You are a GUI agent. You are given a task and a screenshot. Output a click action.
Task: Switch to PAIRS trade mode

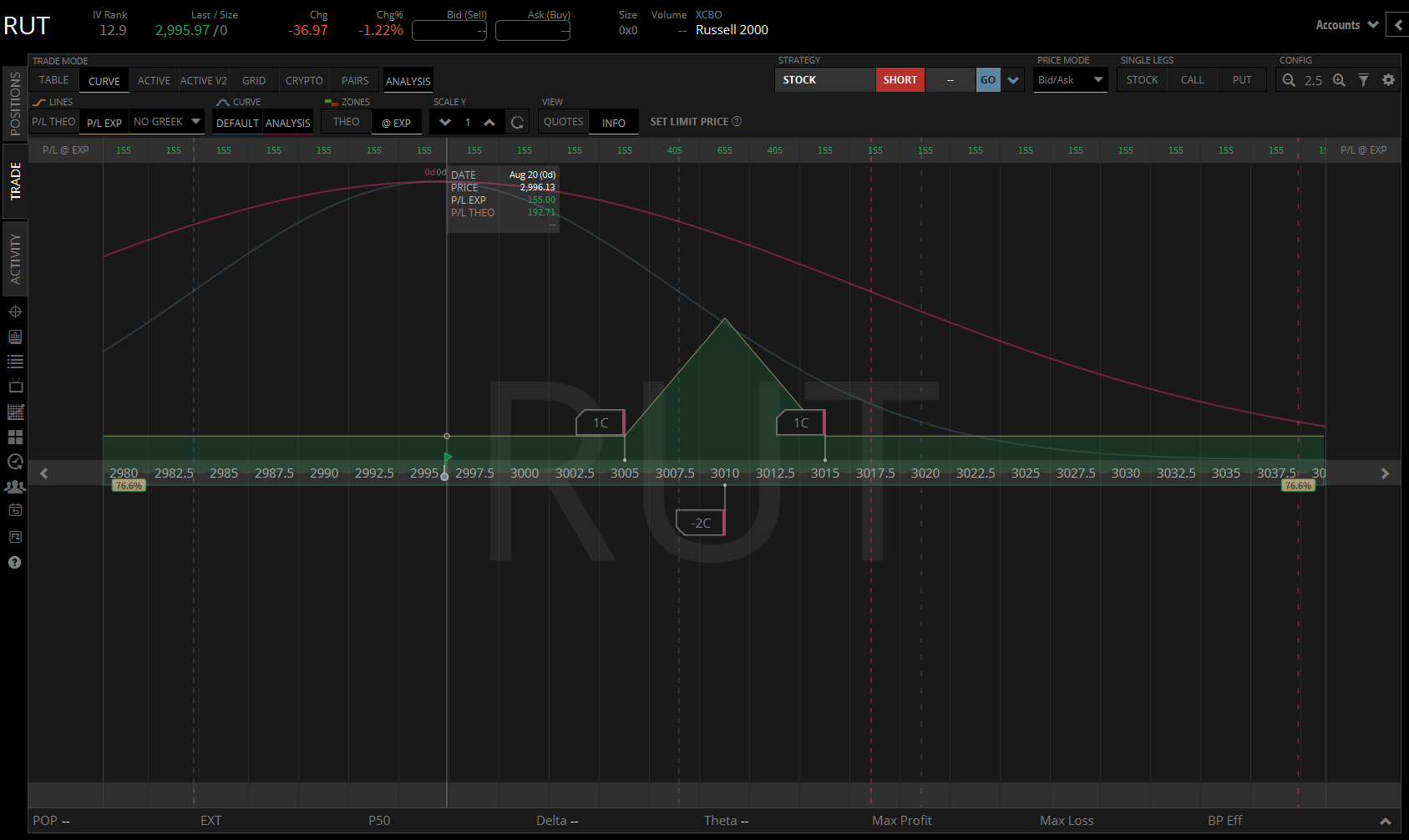[355, 81]
